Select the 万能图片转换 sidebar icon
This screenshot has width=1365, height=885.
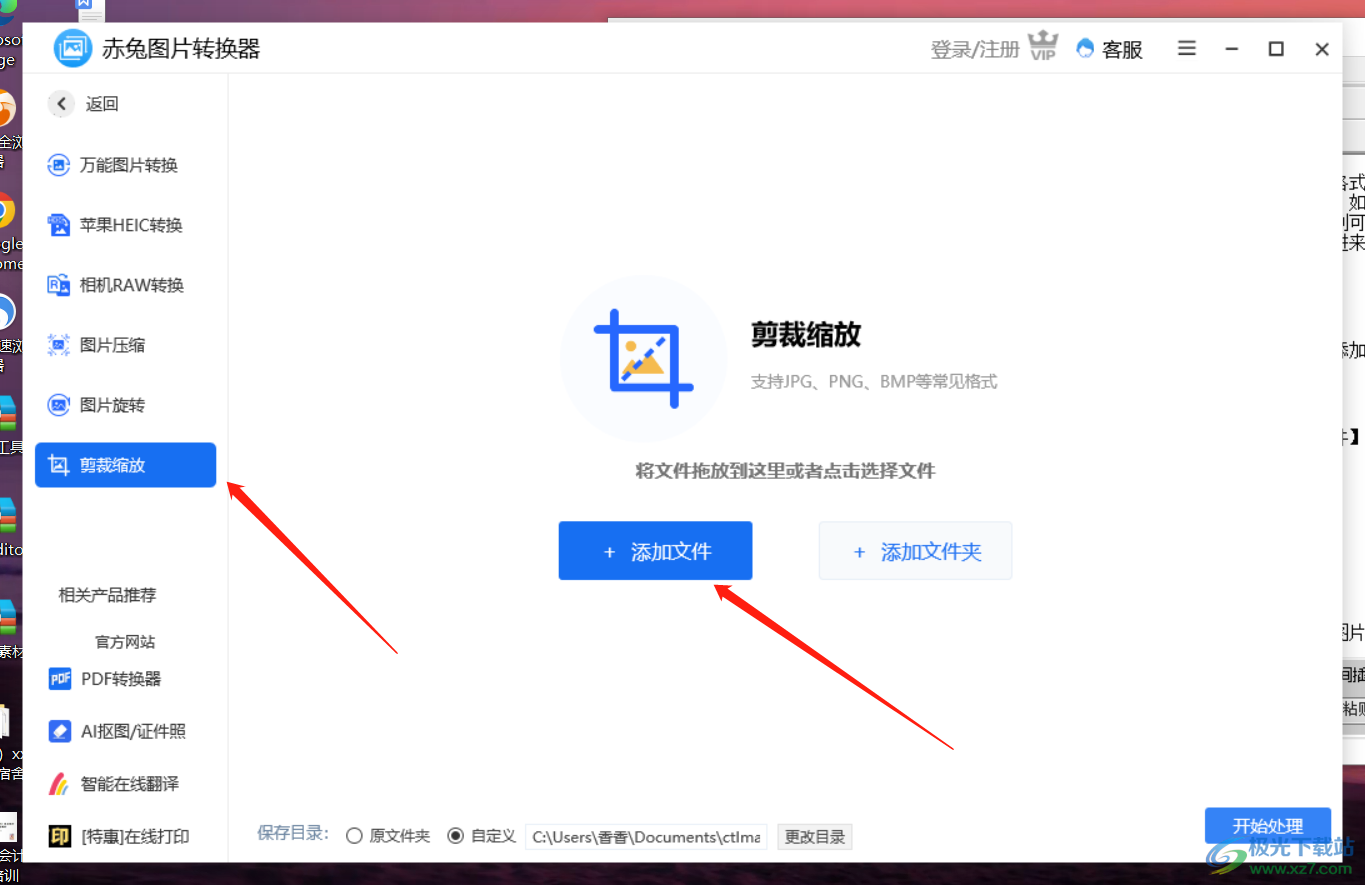pos(59,165)
